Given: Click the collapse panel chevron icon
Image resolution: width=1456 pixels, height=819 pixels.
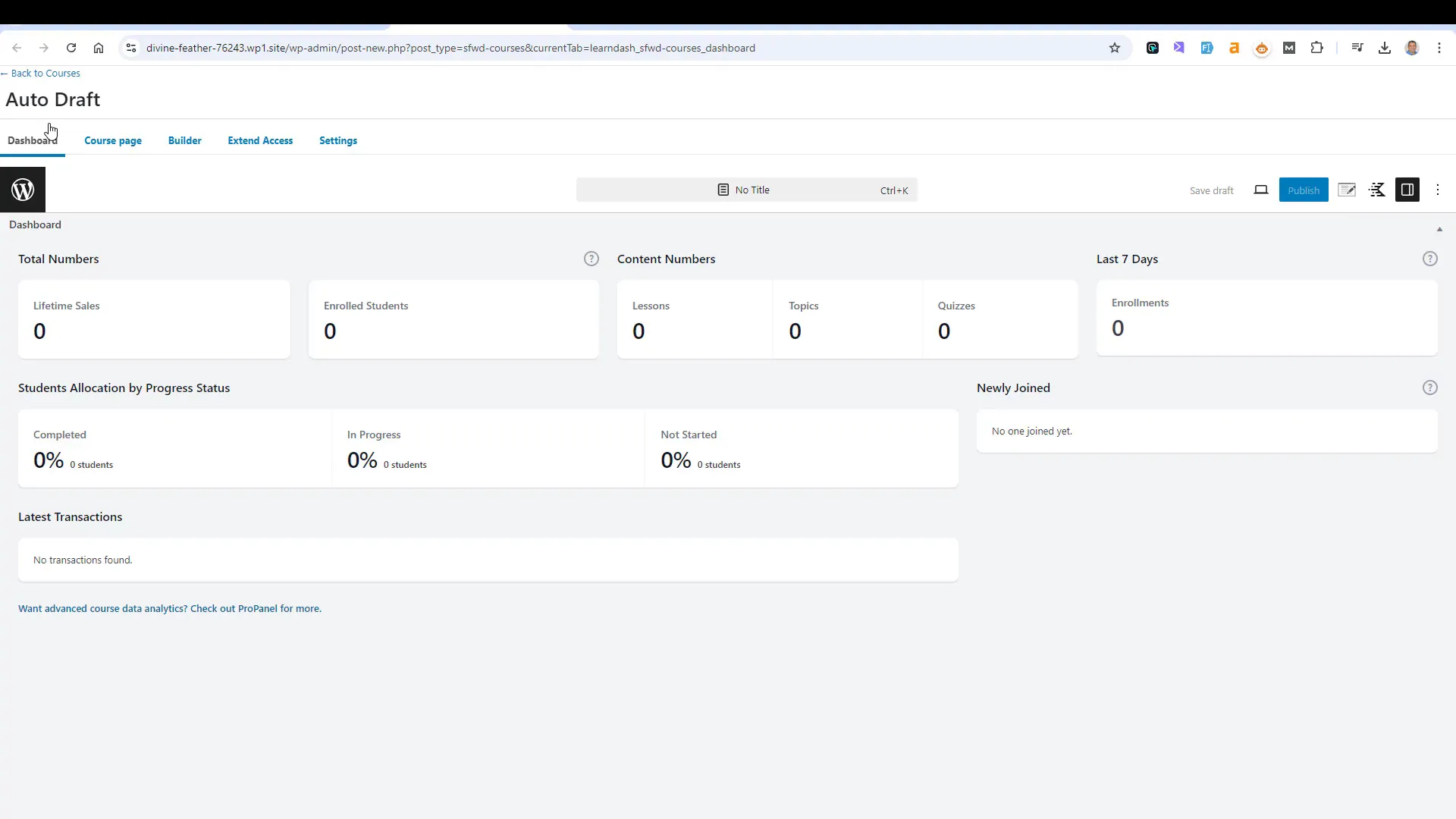Looking at the screenshot, I should coord(1438,228).
